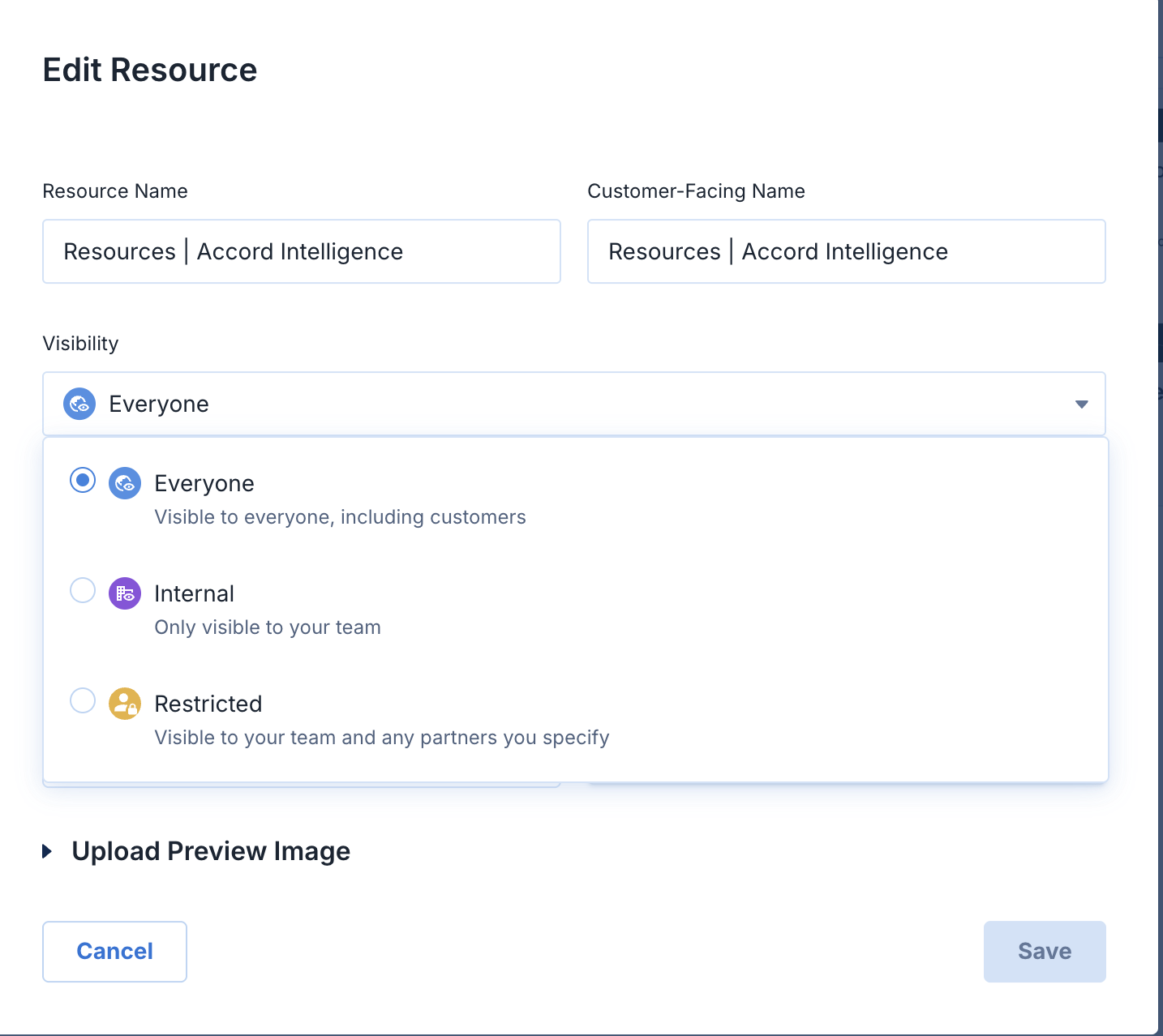Click the purple building icon beside Internal
This screenshot has height=1036, width=1163.
pyautogui.click(x=125, y=593)
